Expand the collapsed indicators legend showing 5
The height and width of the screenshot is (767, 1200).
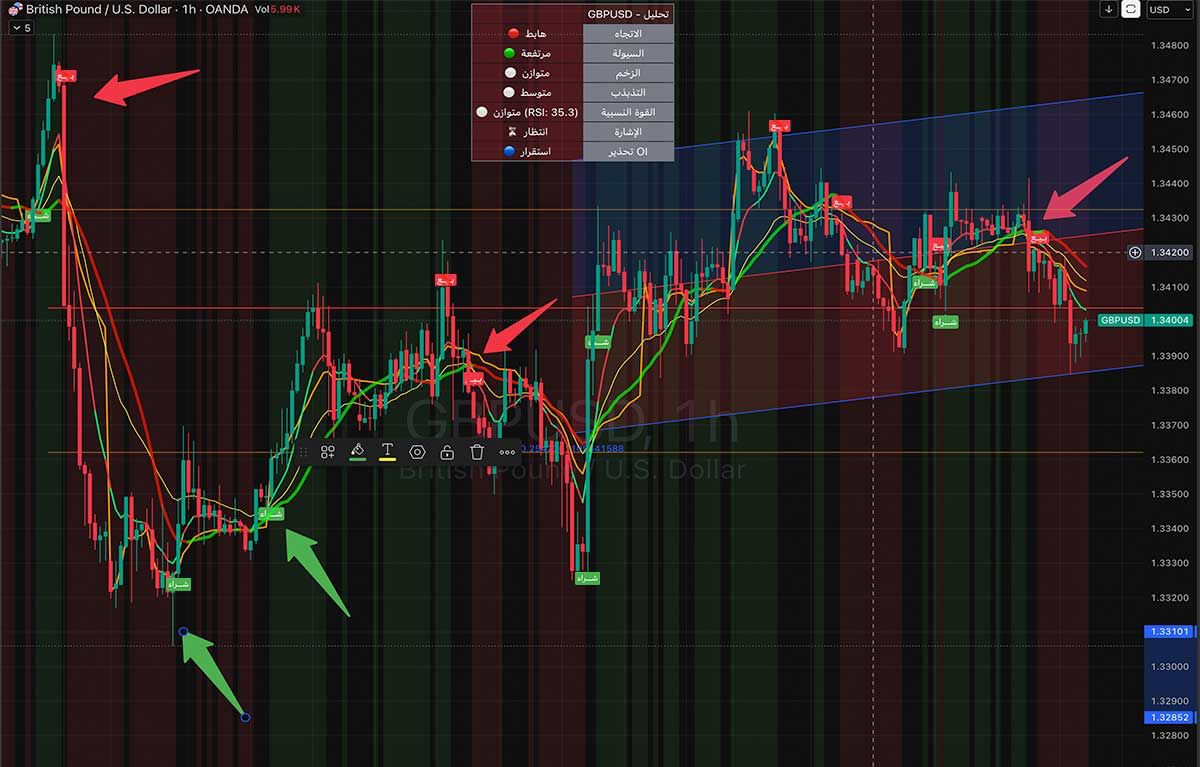20,28
